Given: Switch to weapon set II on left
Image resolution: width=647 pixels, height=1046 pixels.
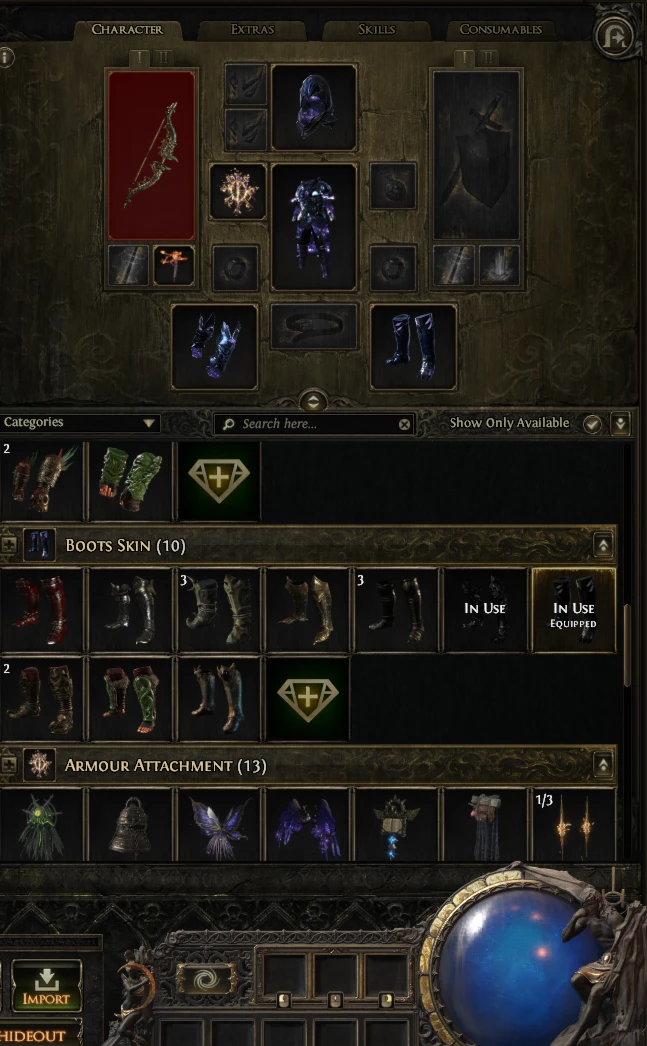Looking at the screenshot, I should tap(163, 58).
